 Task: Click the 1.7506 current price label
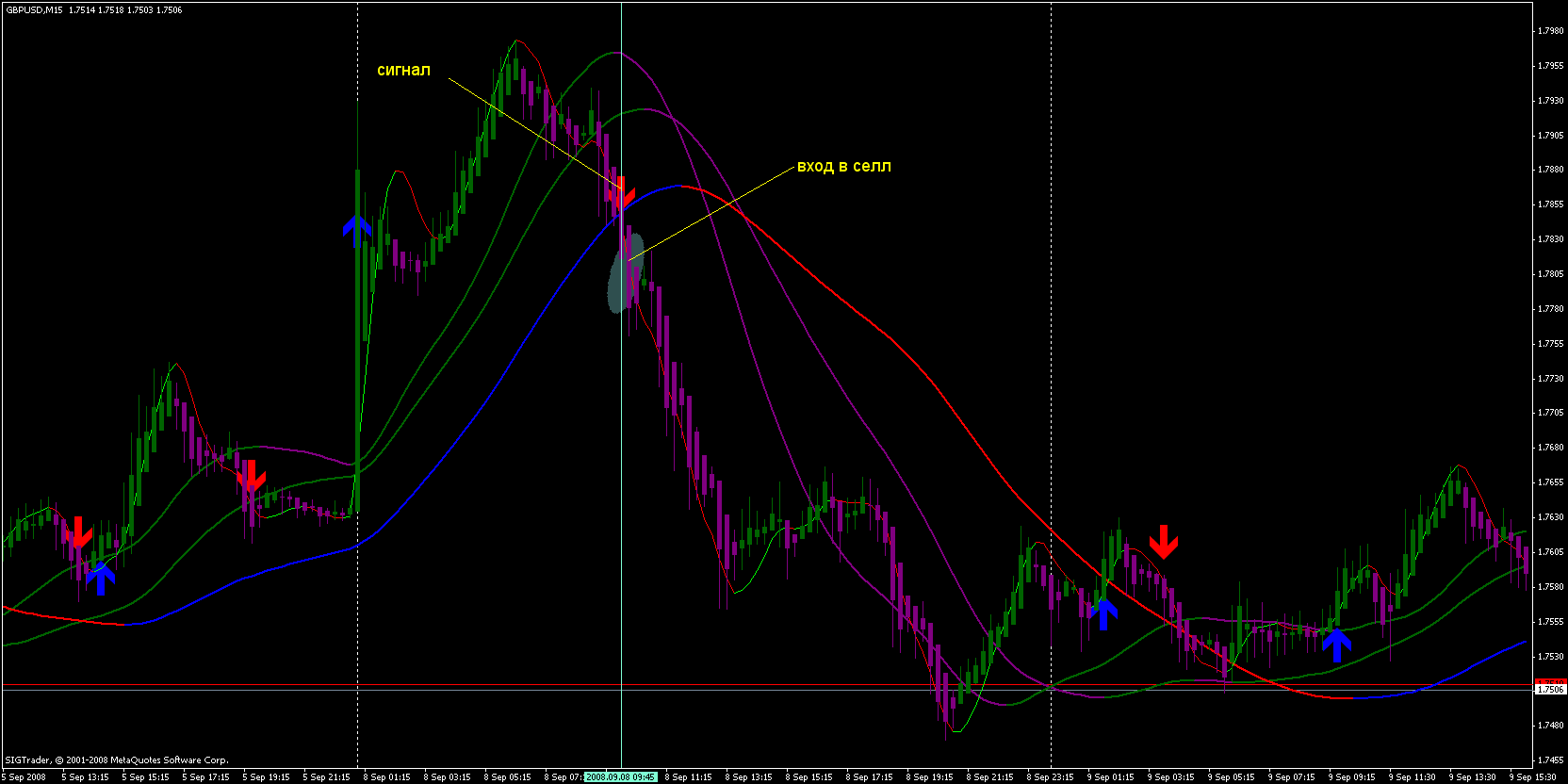(1550, 690)
